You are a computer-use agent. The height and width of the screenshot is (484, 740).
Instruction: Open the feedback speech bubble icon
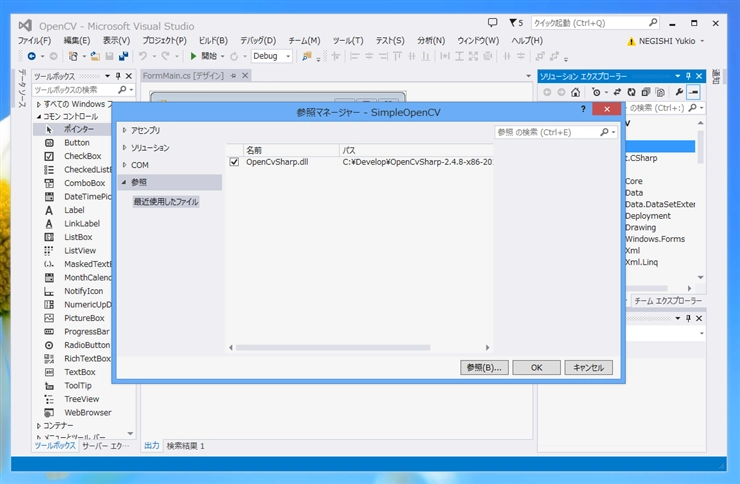[492, 22]
